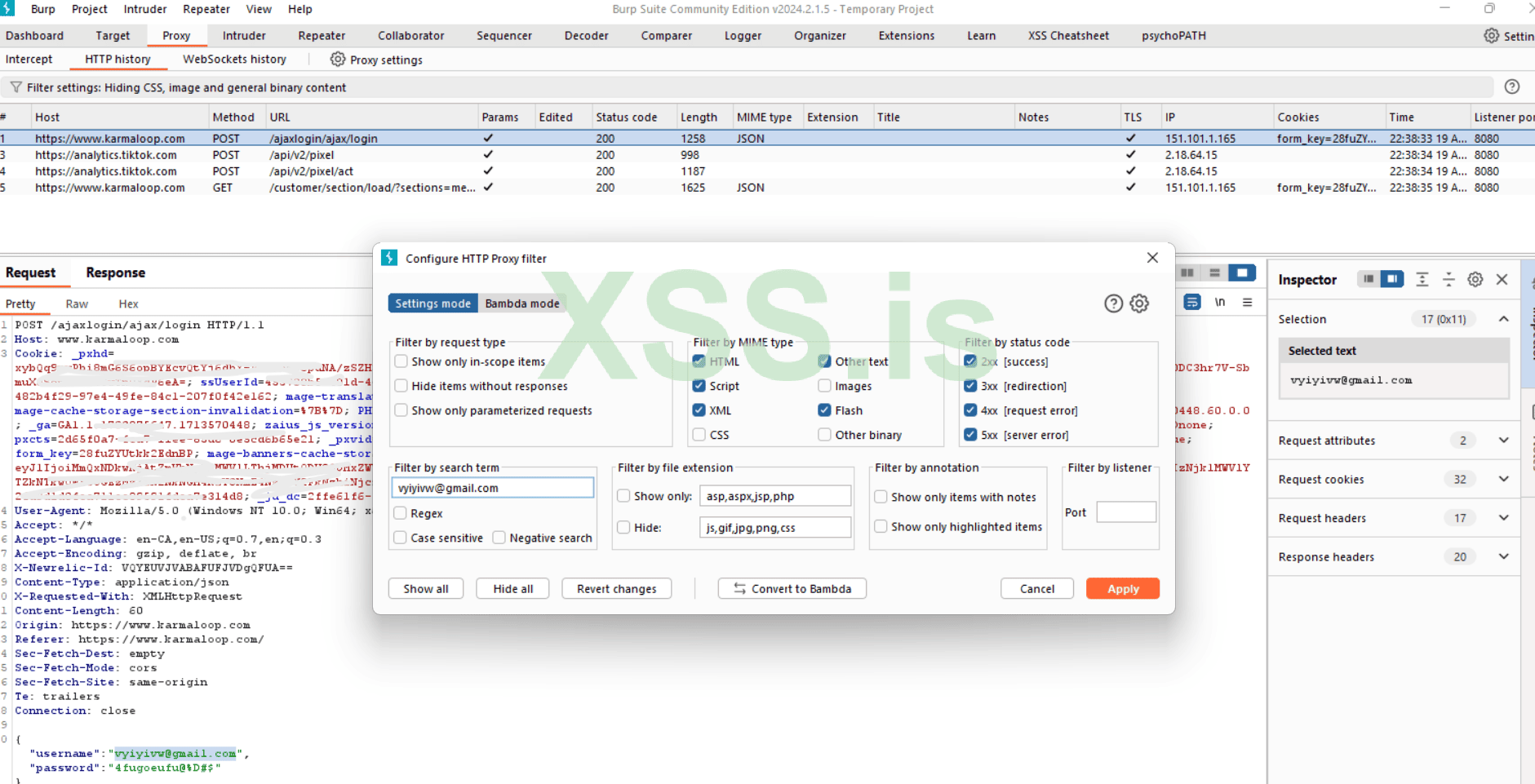Check the Images MIME type
1535x784 pixels.
pyautogui.click(x=824, y=386)
